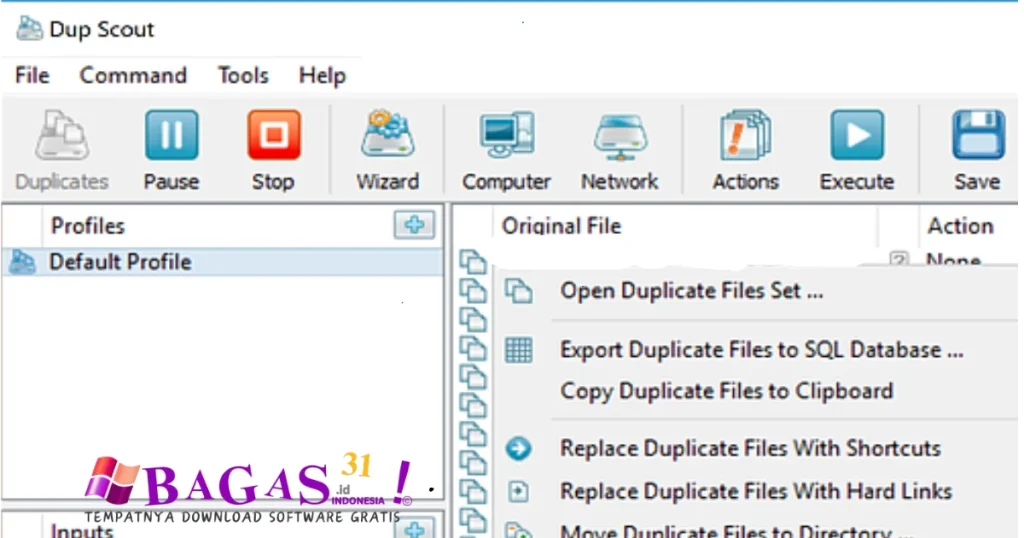Add a new profile with plus button
Viewport: 1024px width, 538px height.
414,225
